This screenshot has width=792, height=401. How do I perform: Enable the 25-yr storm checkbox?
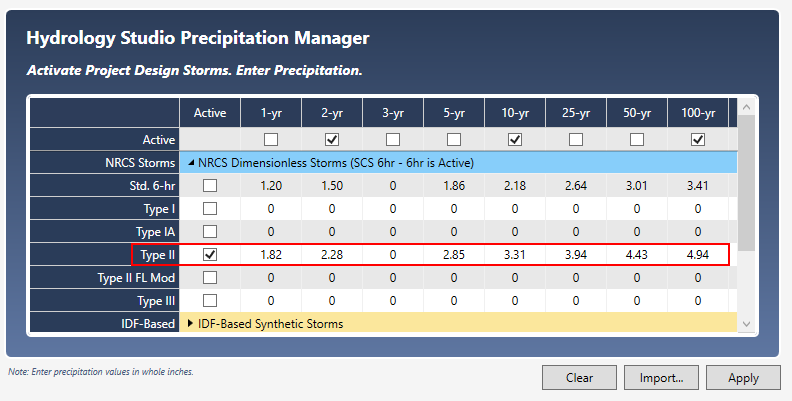576,139
